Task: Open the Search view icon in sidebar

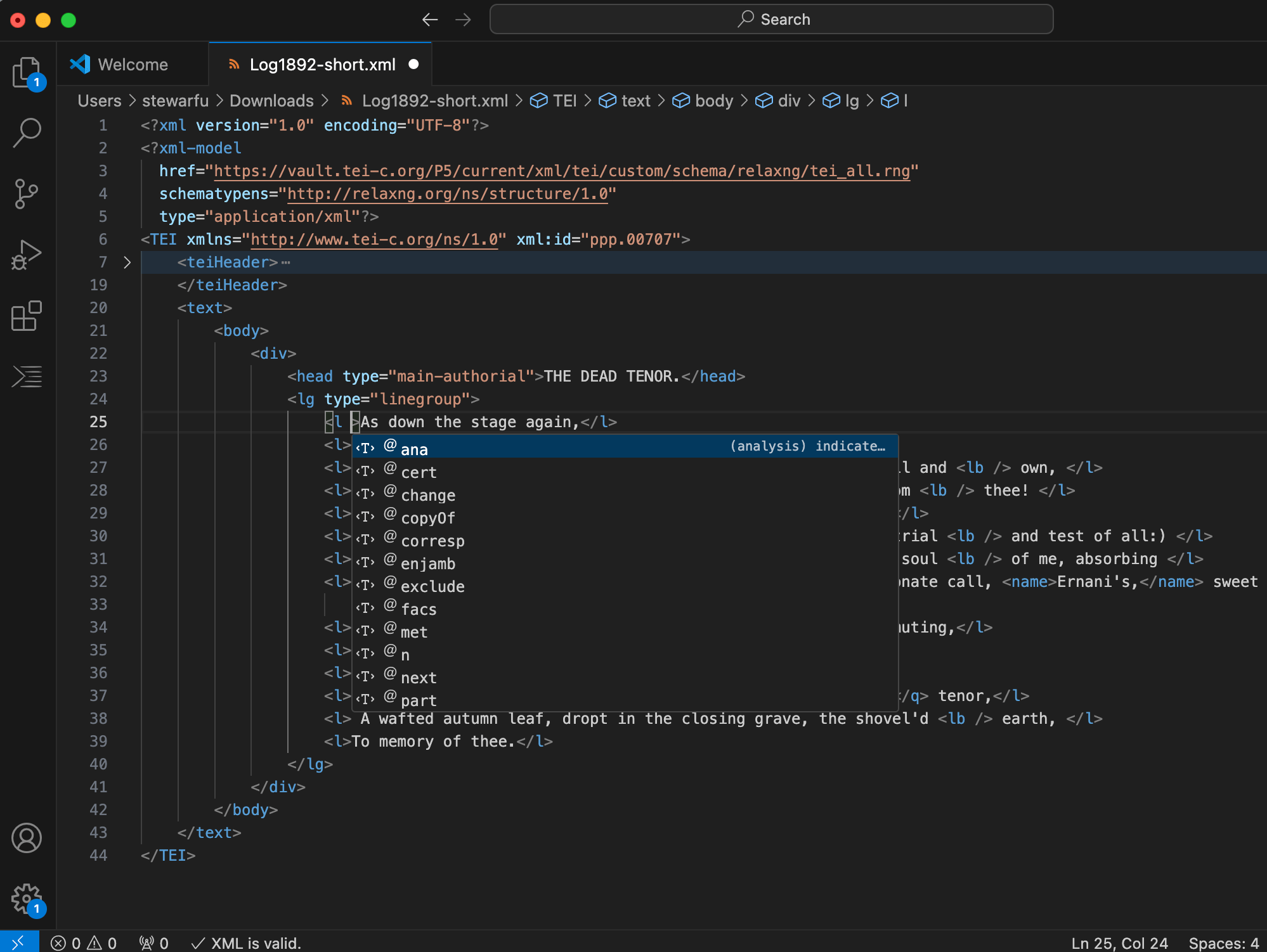Action: pos(27,132)
